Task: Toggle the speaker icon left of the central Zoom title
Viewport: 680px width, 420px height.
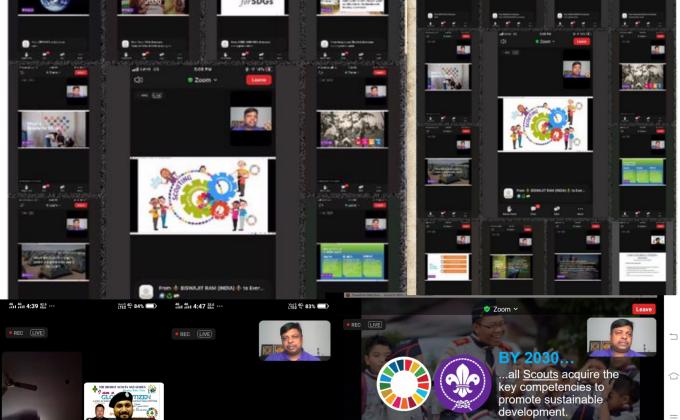Action: click(x=138, y=80)
